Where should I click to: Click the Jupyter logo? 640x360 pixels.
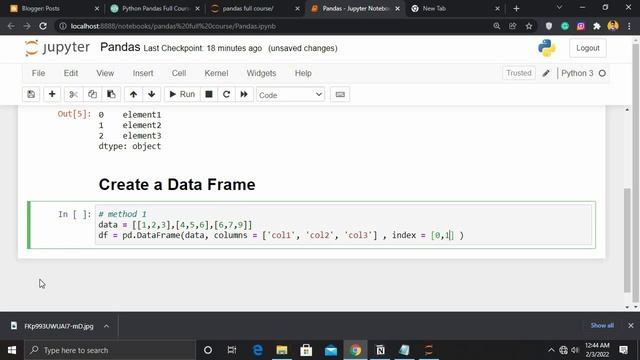click(x=57, y=48)
